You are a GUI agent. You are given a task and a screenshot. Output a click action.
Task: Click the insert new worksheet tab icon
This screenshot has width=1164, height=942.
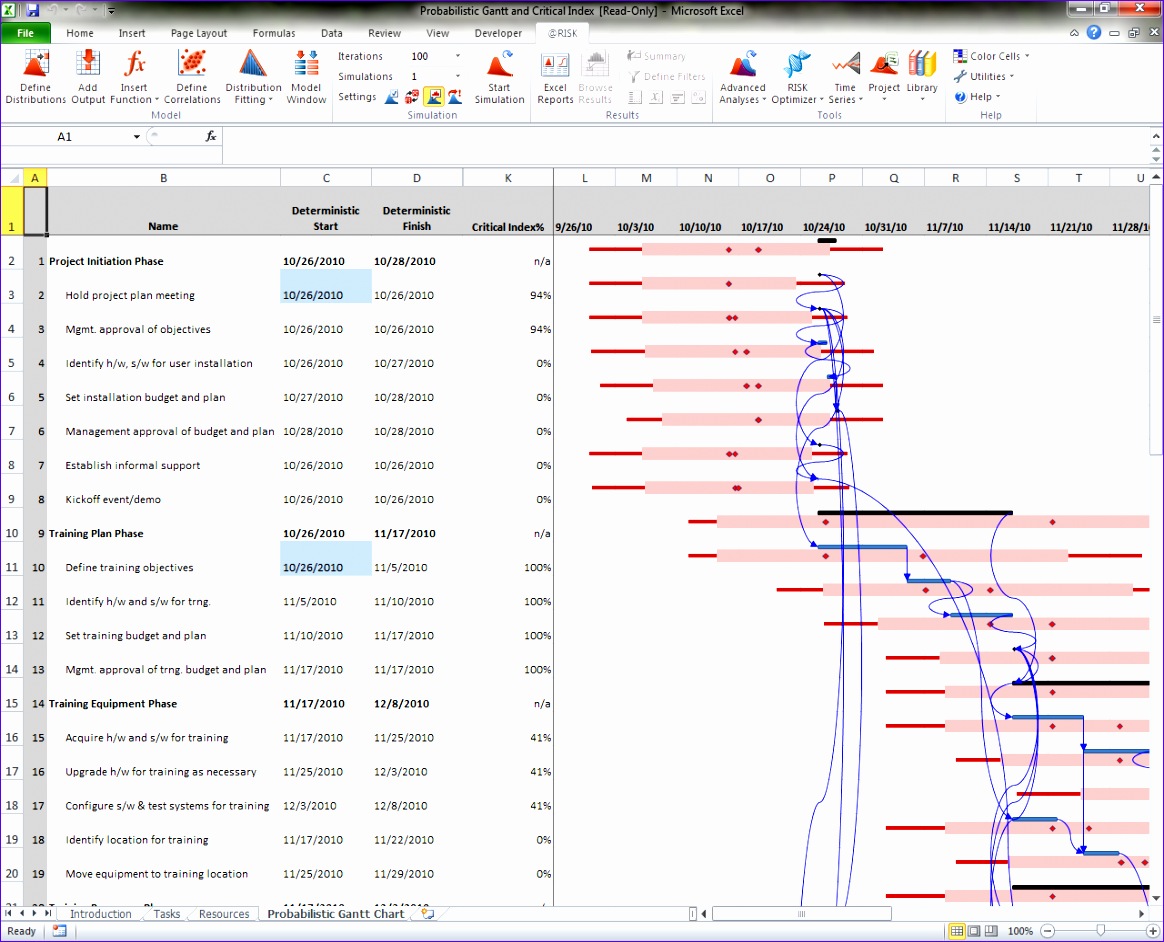(x=428, y=914)
